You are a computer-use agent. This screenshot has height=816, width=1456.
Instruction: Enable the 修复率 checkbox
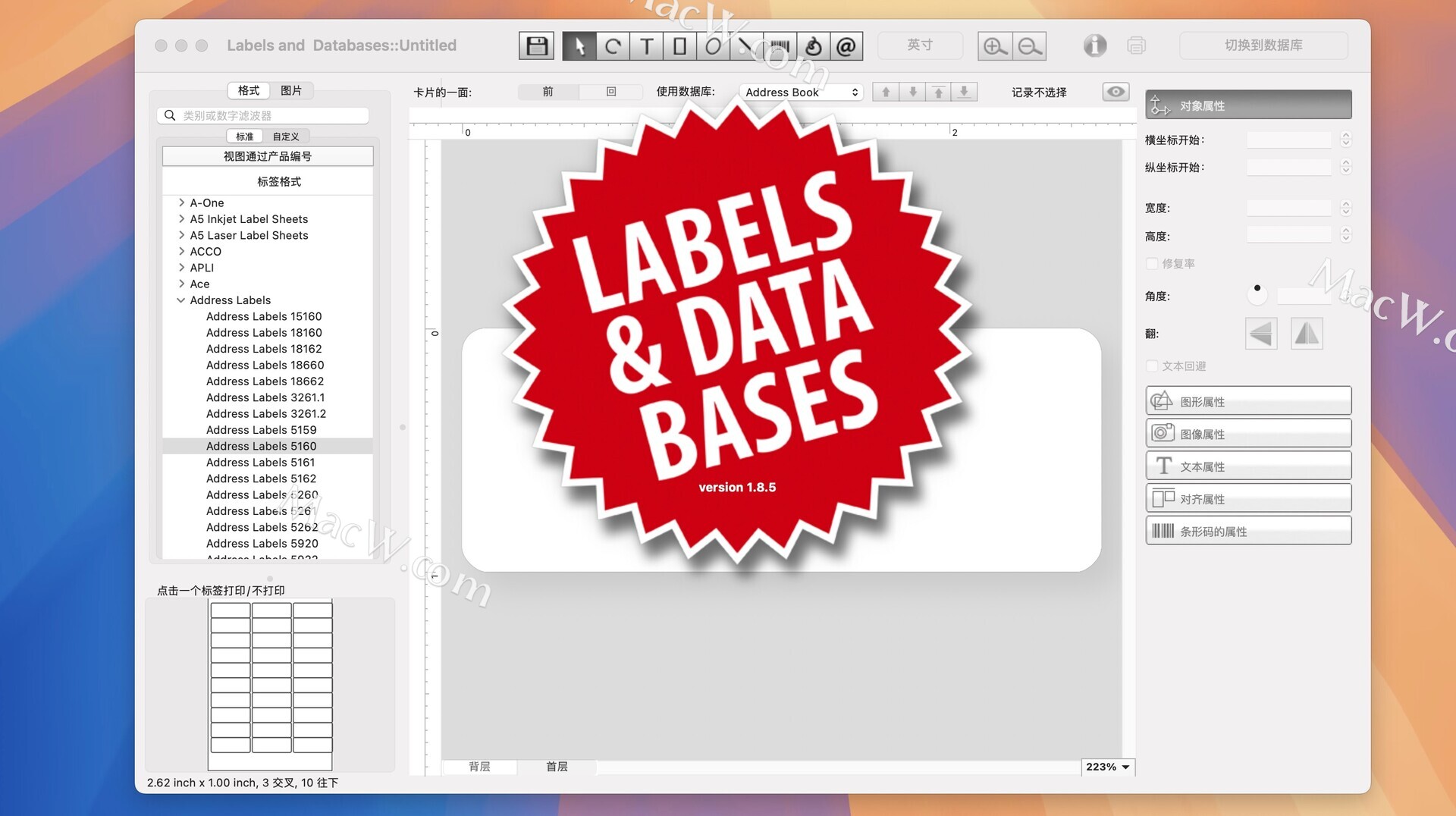point(1152,263)
